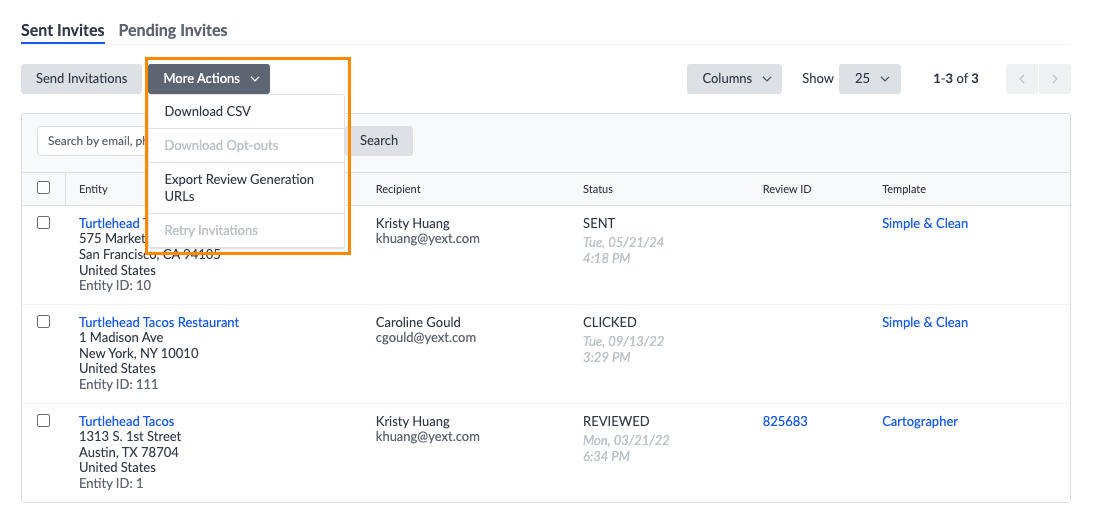Click 1313 S. 1st Street address
Screen dimensions: 1100x520
130,436
